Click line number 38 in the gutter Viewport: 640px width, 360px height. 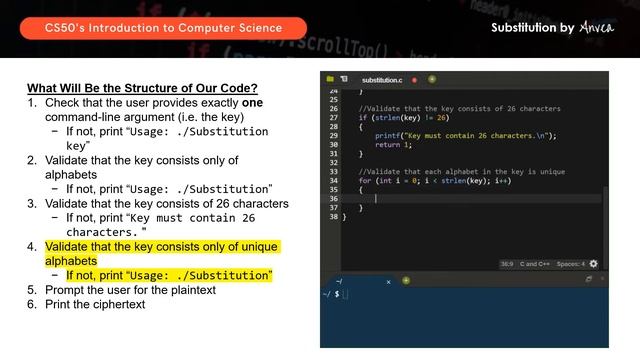pos(334,216)
